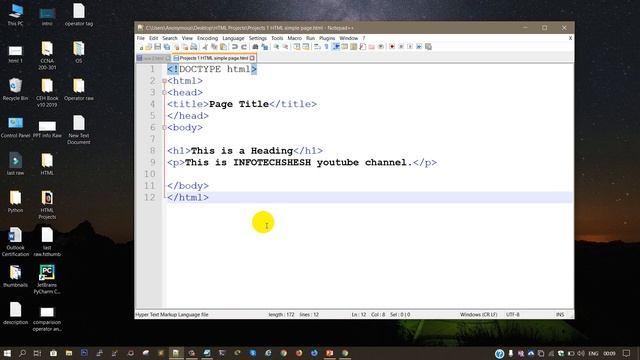Click the macro Playback icon
640x360 pixels.
click(x=410, y=47)
